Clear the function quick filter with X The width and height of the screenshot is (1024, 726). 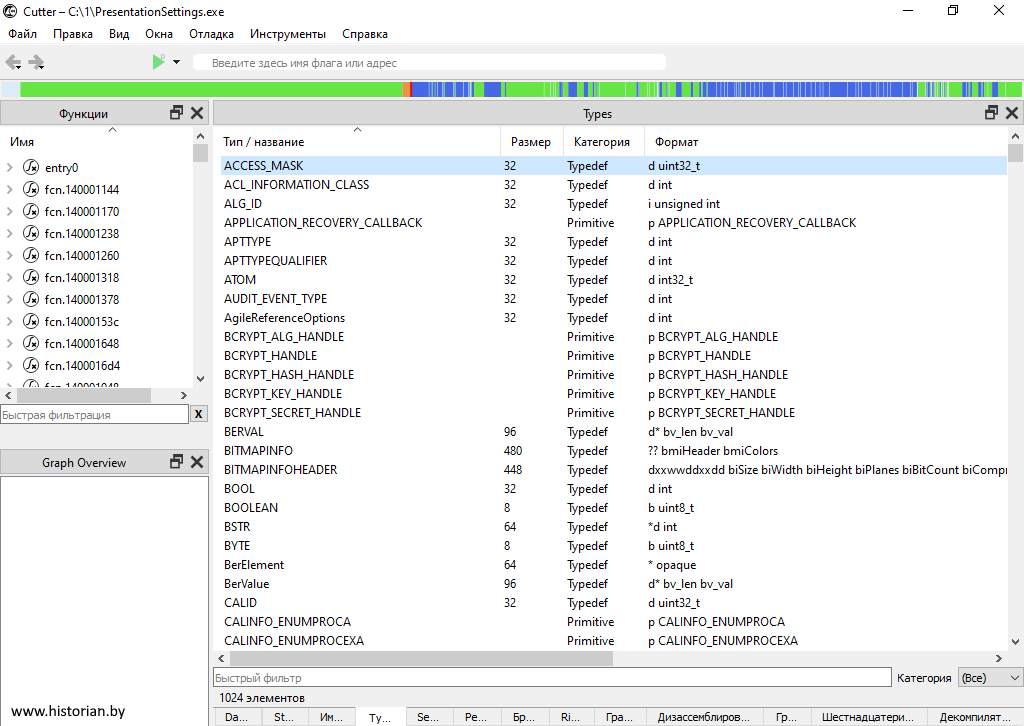coord(199,414)
